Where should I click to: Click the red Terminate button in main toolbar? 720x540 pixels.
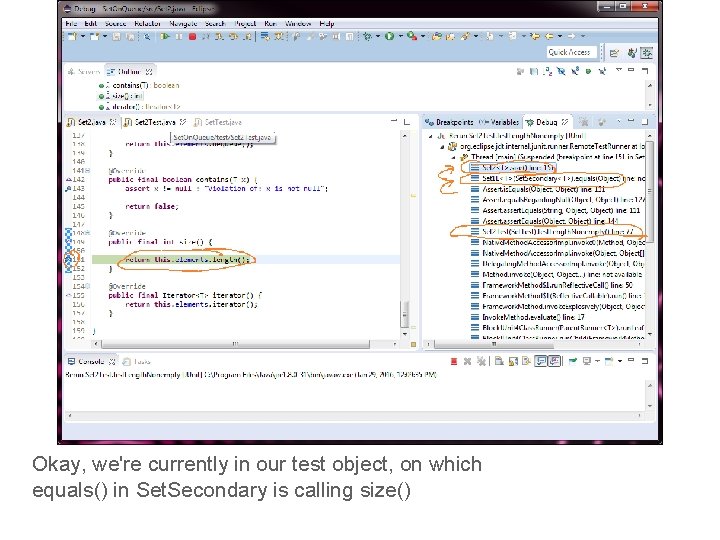pyautogui.click(x=192, y=37)
